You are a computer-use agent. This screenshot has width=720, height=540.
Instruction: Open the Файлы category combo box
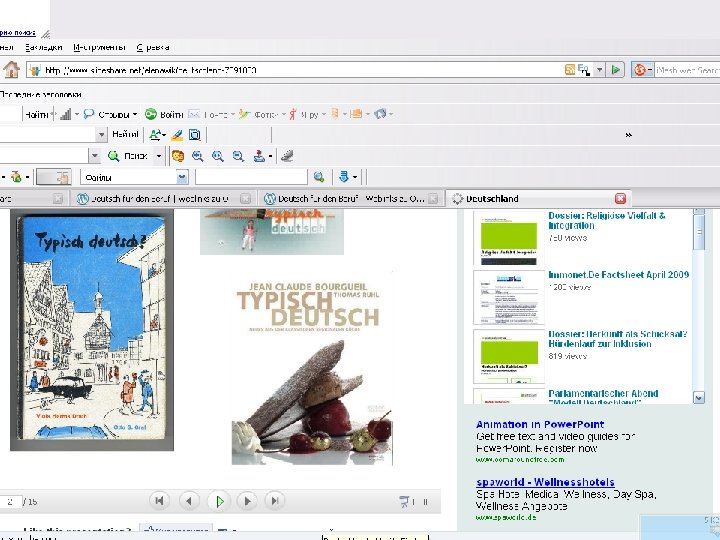click(134, 177)
